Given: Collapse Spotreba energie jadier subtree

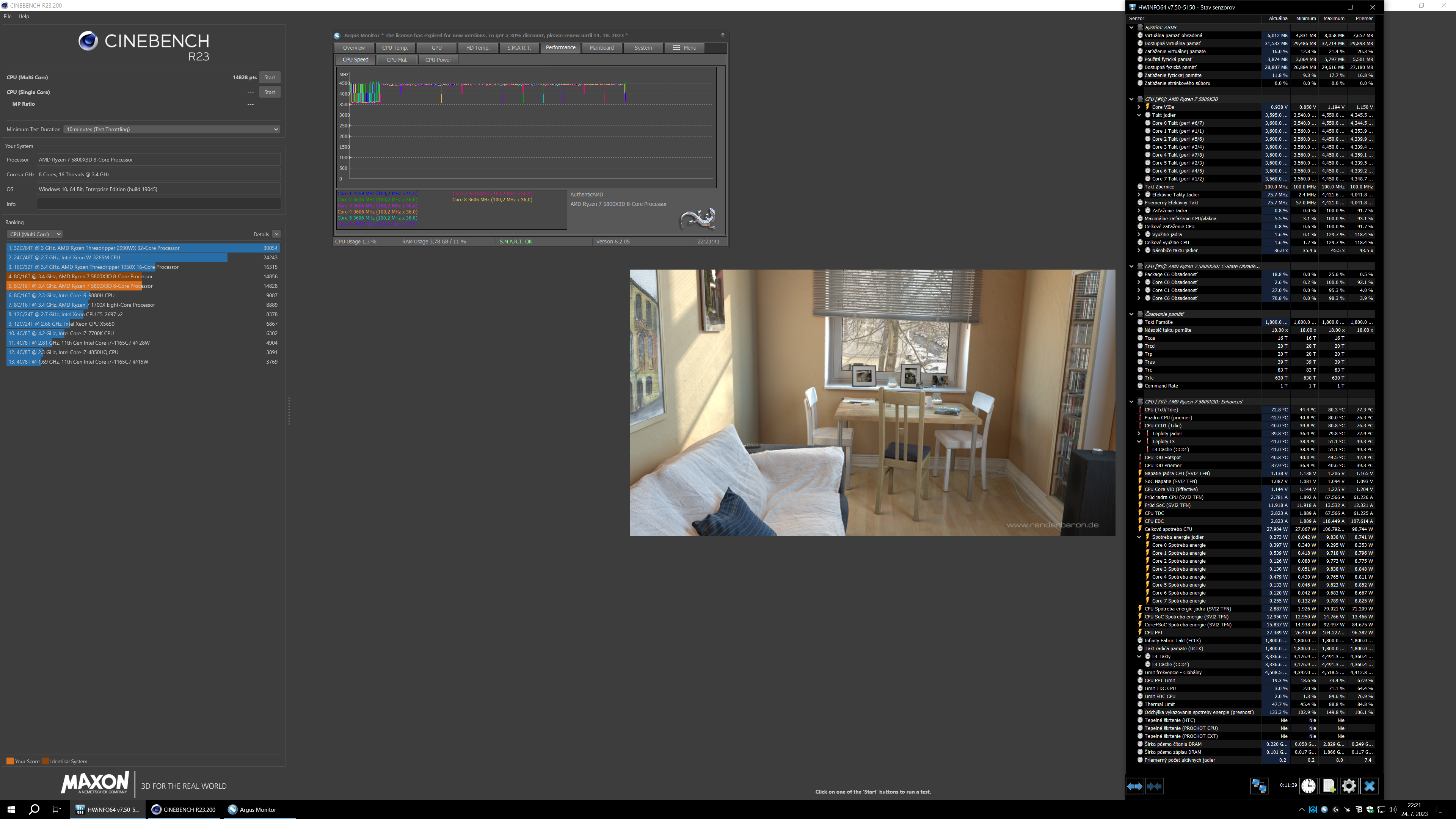Looking at the screenshot, I should (x=1139, y=537).
